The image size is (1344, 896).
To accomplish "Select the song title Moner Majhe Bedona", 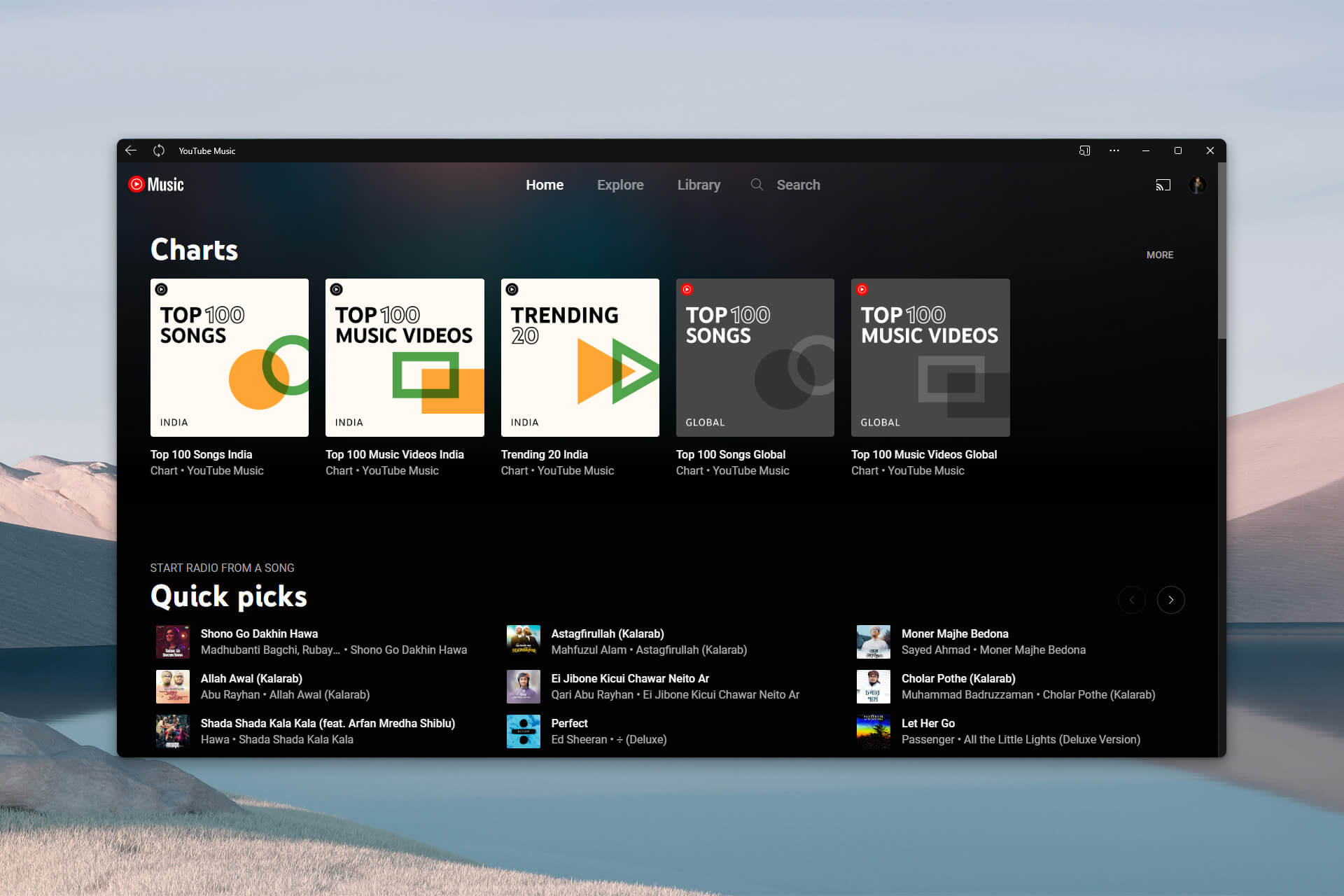I will (x=955, y=633).
